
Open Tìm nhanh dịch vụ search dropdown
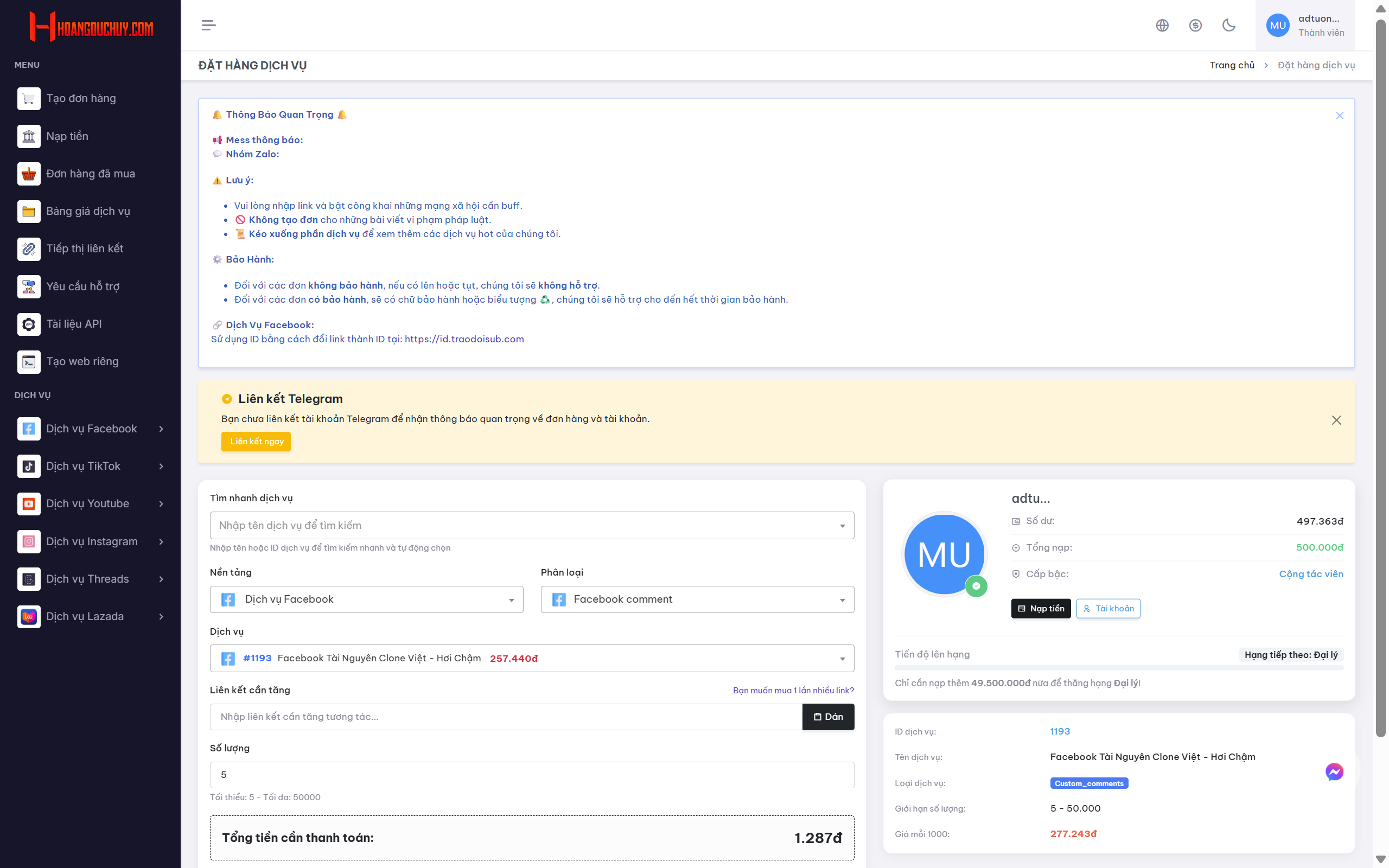click(x=532, y=525)
